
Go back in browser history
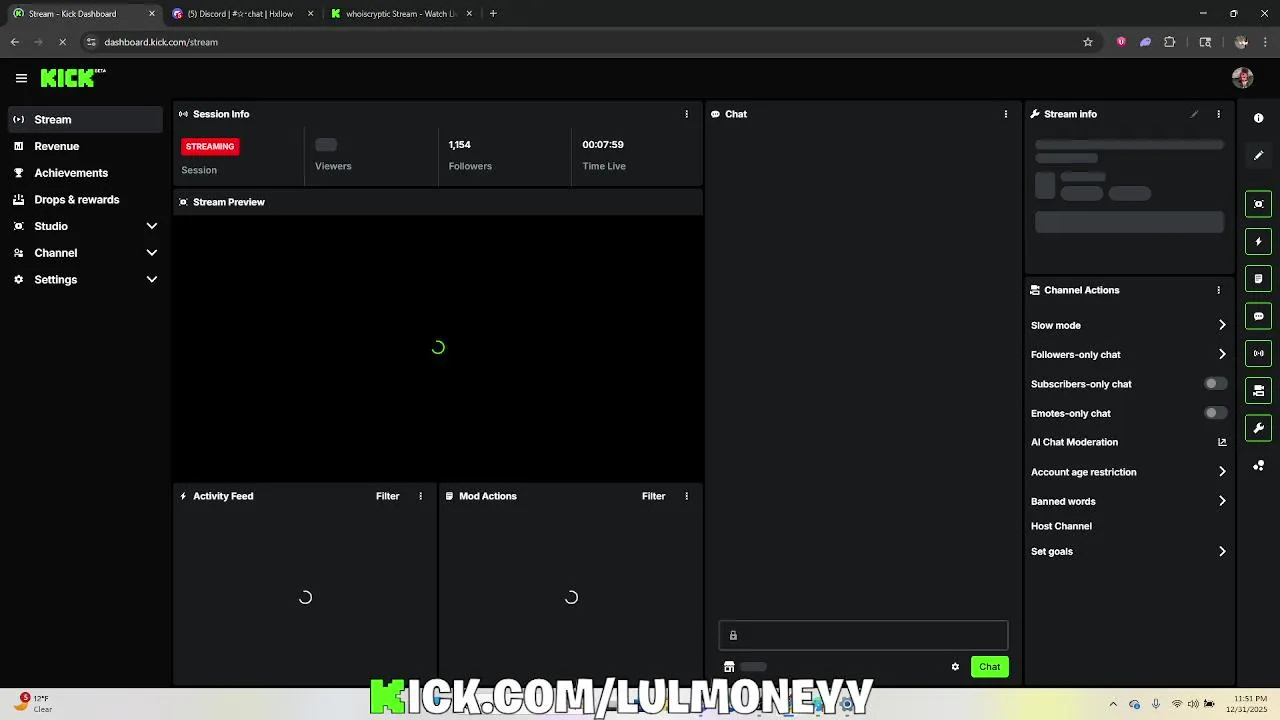pos(15,42)
